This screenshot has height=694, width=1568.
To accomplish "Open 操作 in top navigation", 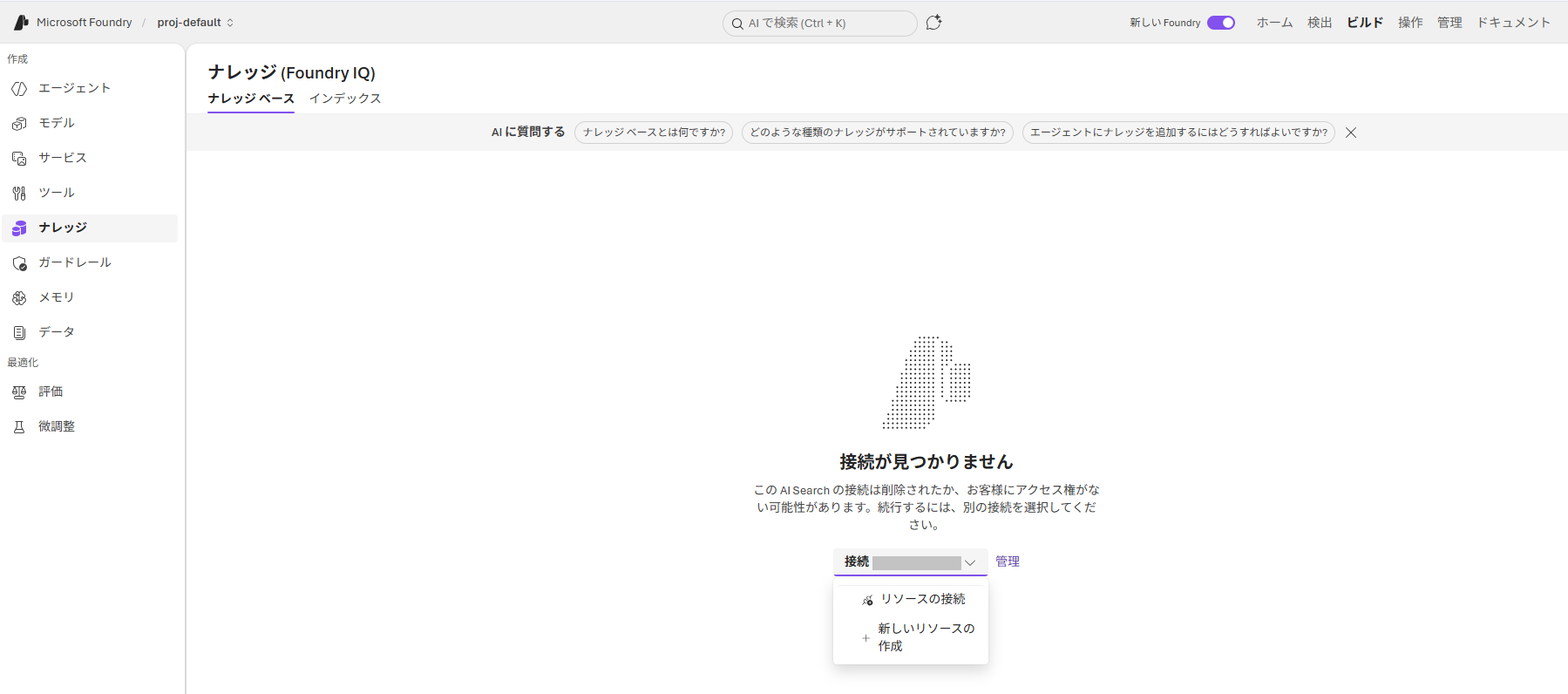I will [x=1410, y=23].
